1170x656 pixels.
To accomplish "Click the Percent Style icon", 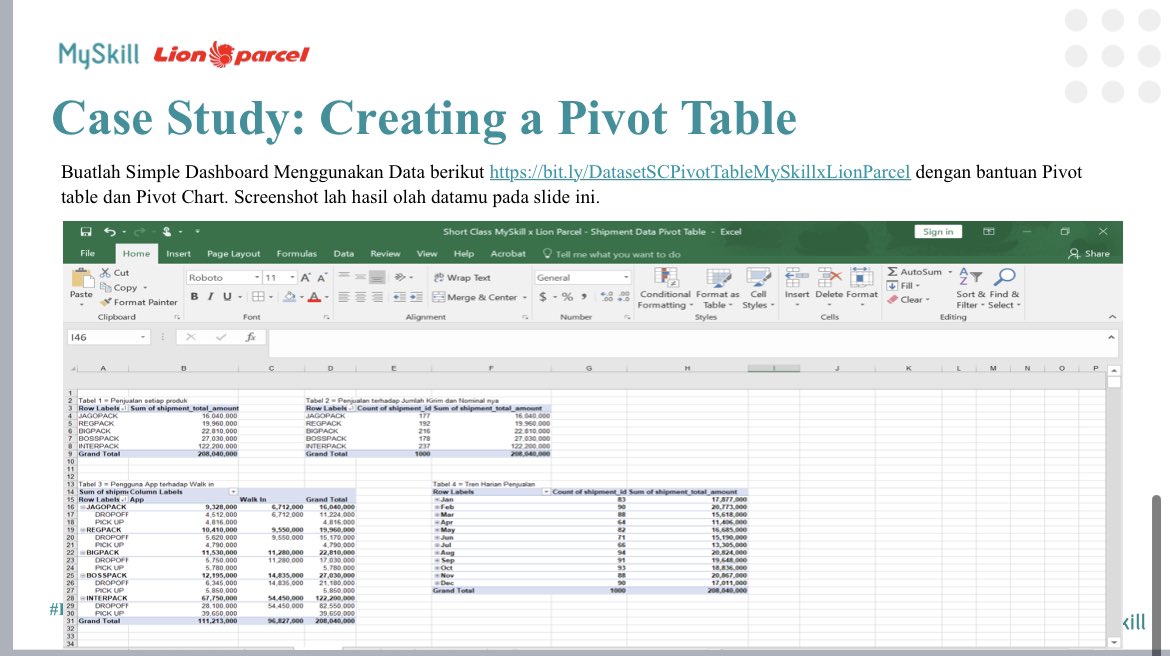I will click(567, 297).
